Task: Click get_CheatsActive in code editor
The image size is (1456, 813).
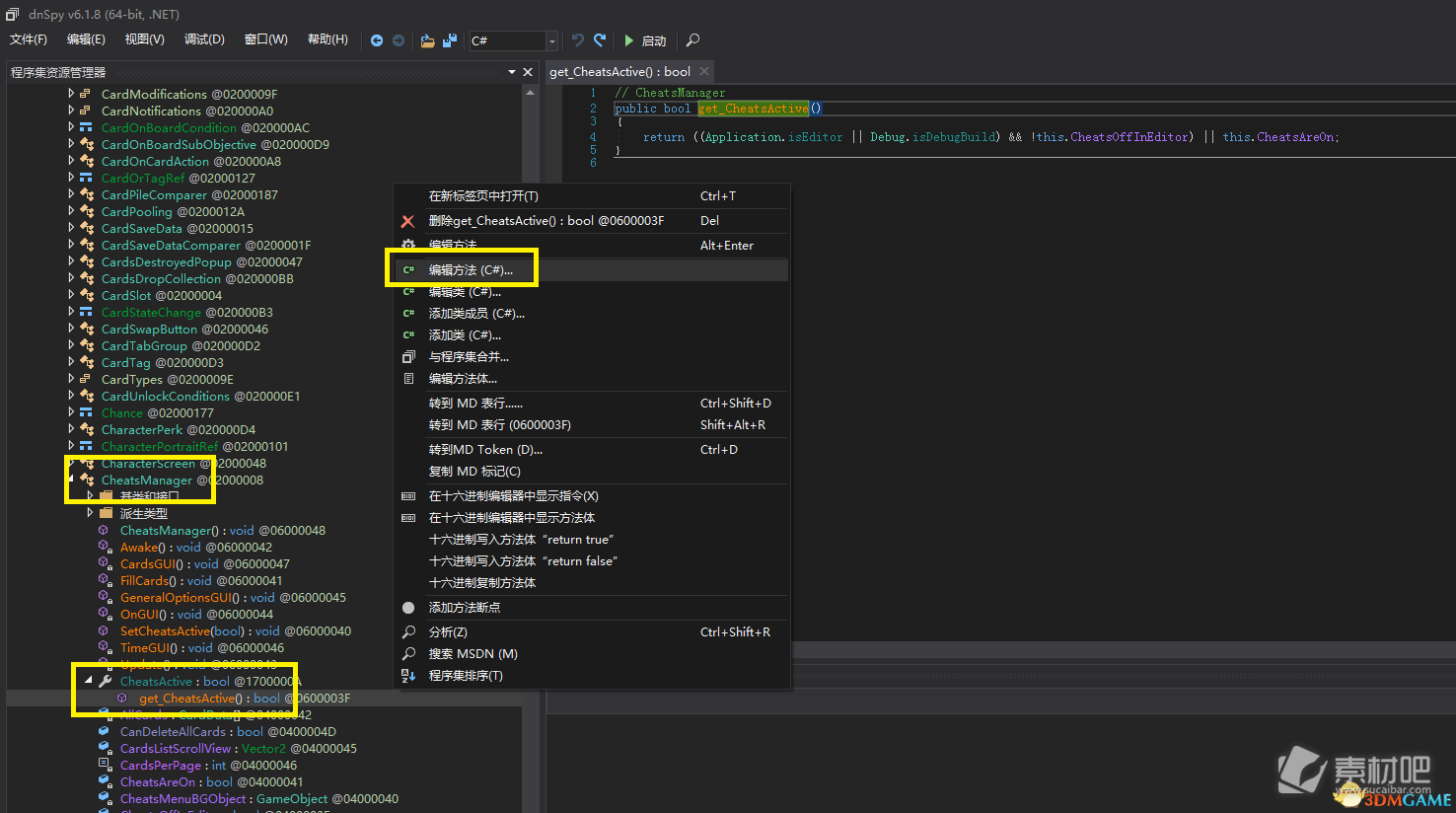Action: tap(753, 109)
